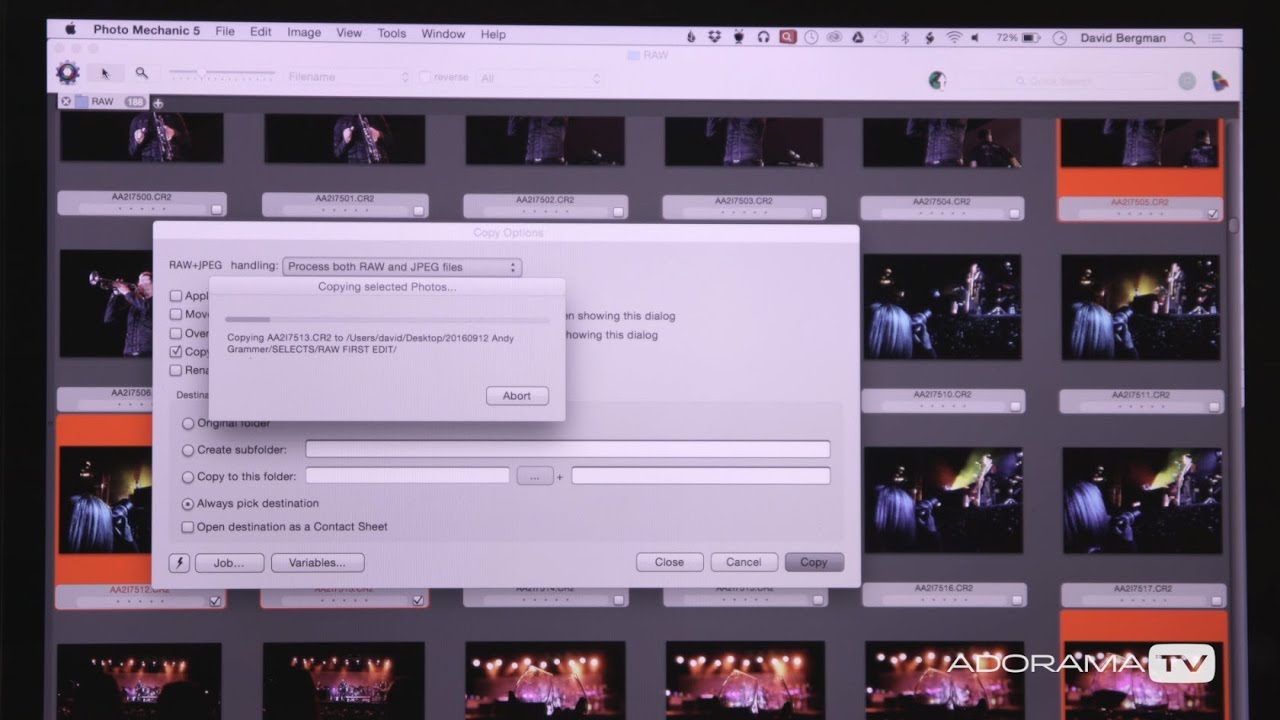This screenshot has height=720, width=1280.
Task: Click the copying progress bar
Action: (388, 319)
